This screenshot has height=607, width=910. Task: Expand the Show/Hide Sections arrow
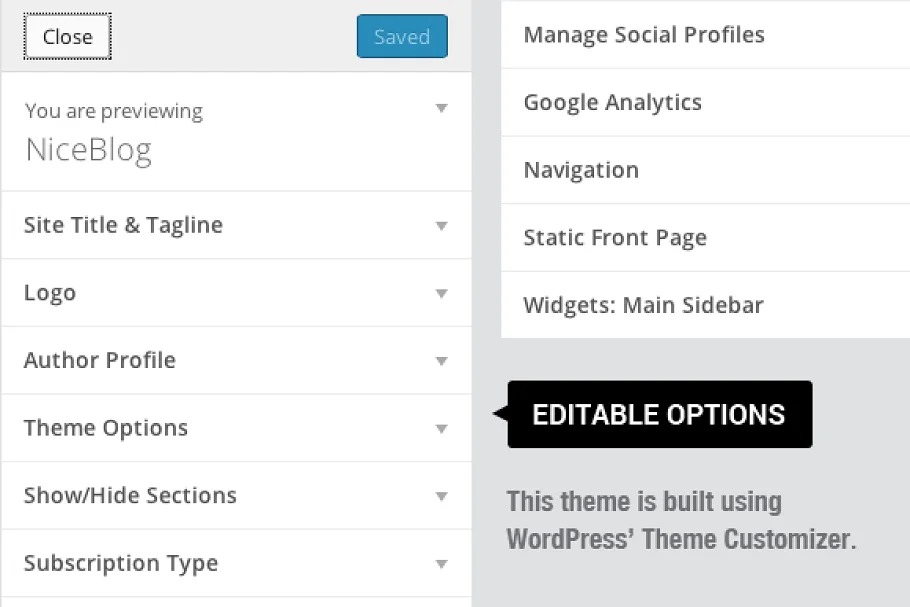click(x=442, y=496)
